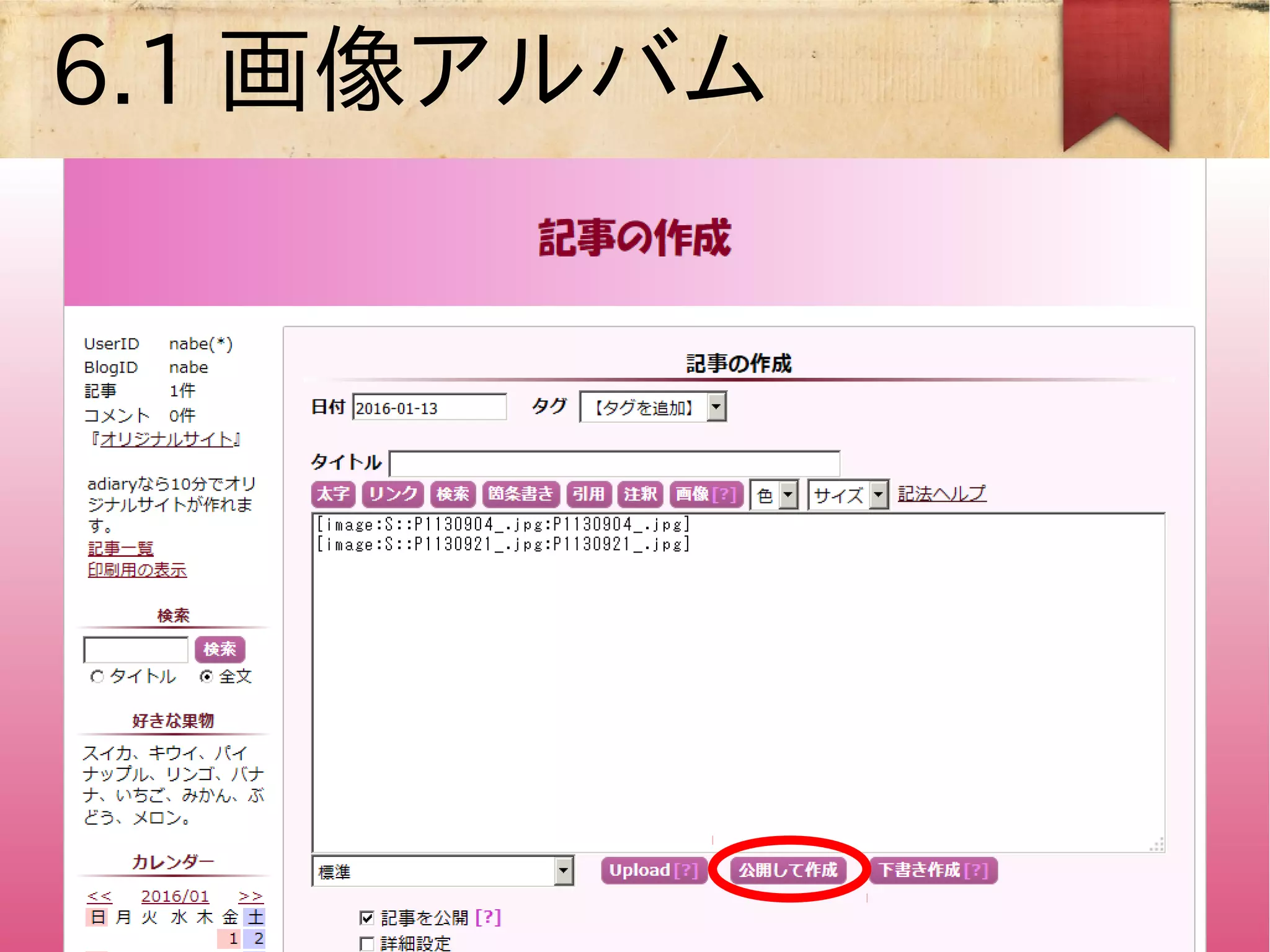Click the 日付 date input field

click(x=429, y=407)
